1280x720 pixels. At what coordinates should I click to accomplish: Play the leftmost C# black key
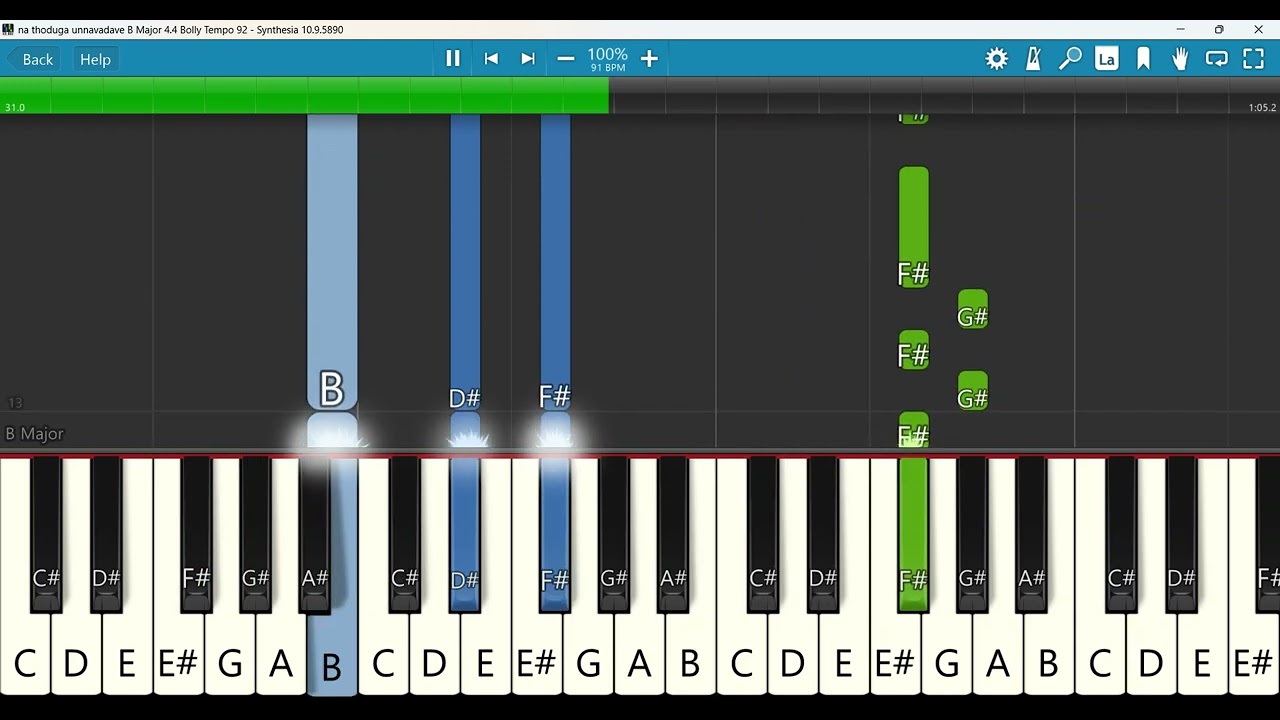pyautogui.click(x=46, y=535)
